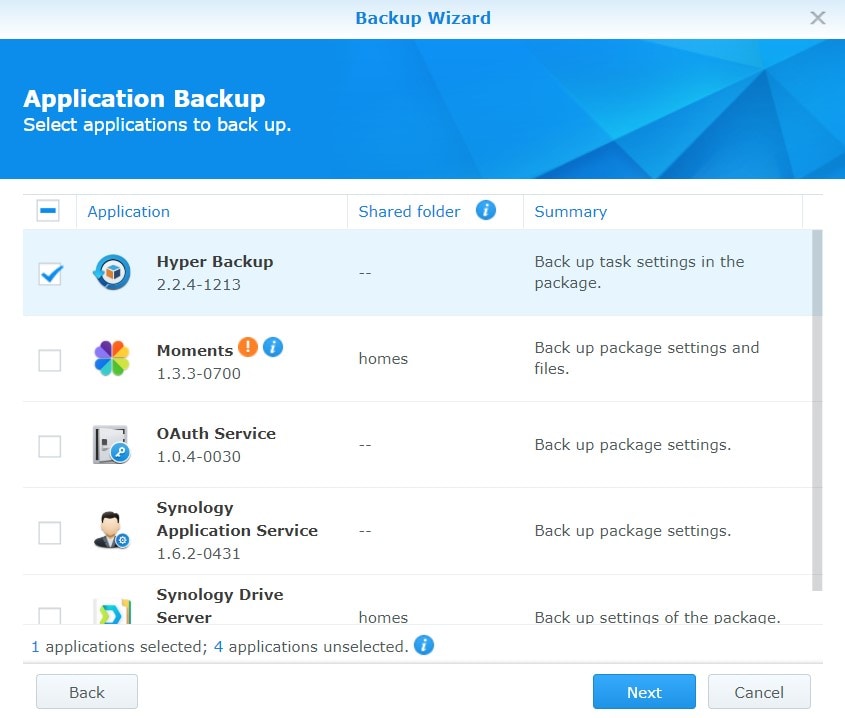The width and height of the screenshot is (845, 718).
Task: Click the '1 applications selected' status text
Action: (x=119, y=646)
